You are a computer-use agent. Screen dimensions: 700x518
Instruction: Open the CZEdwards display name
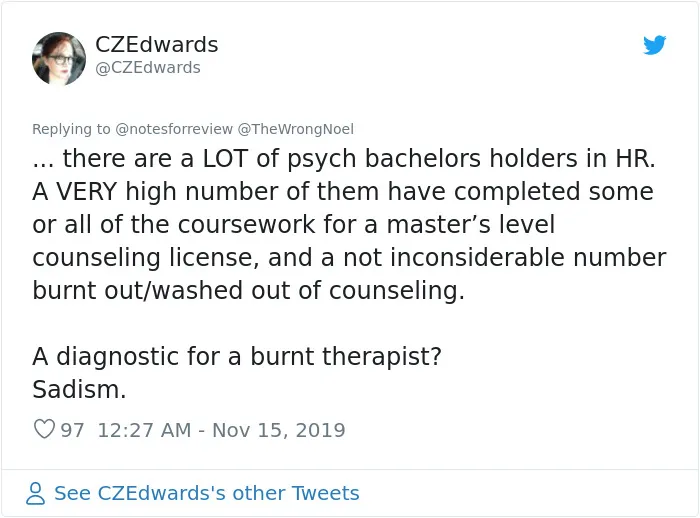[157, 44]
